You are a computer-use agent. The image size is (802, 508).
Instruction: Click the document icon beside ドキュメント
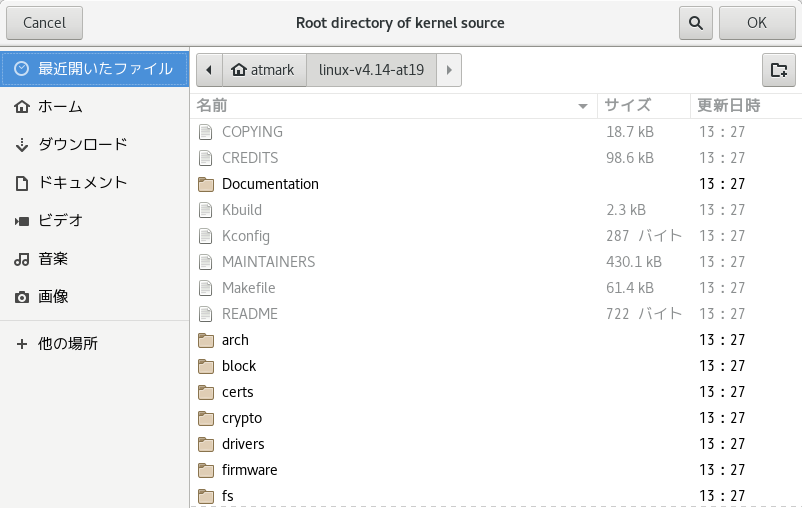click(21, 183)
